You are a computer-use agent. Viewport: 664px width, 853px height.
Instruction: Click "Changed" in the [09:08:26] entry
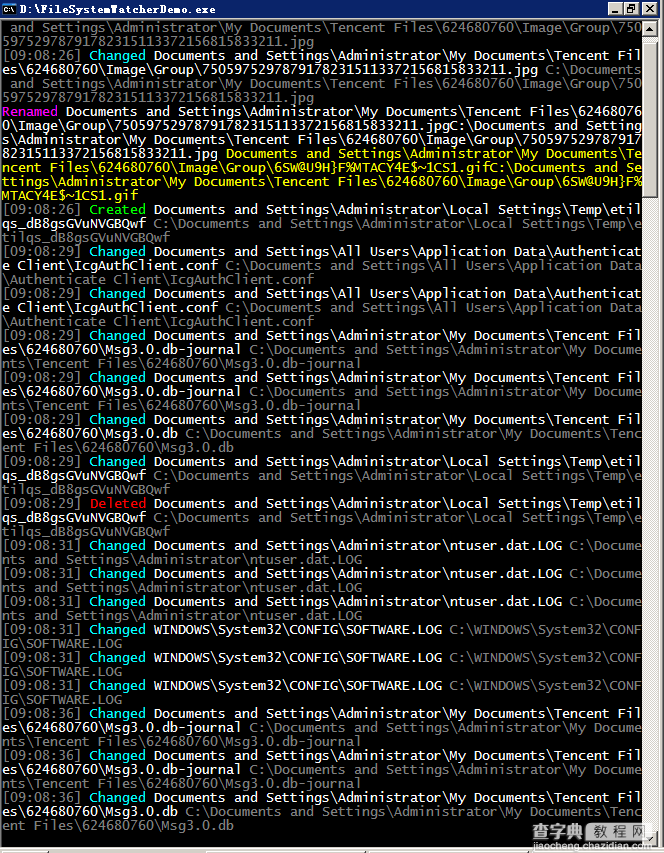coord(117,55)
